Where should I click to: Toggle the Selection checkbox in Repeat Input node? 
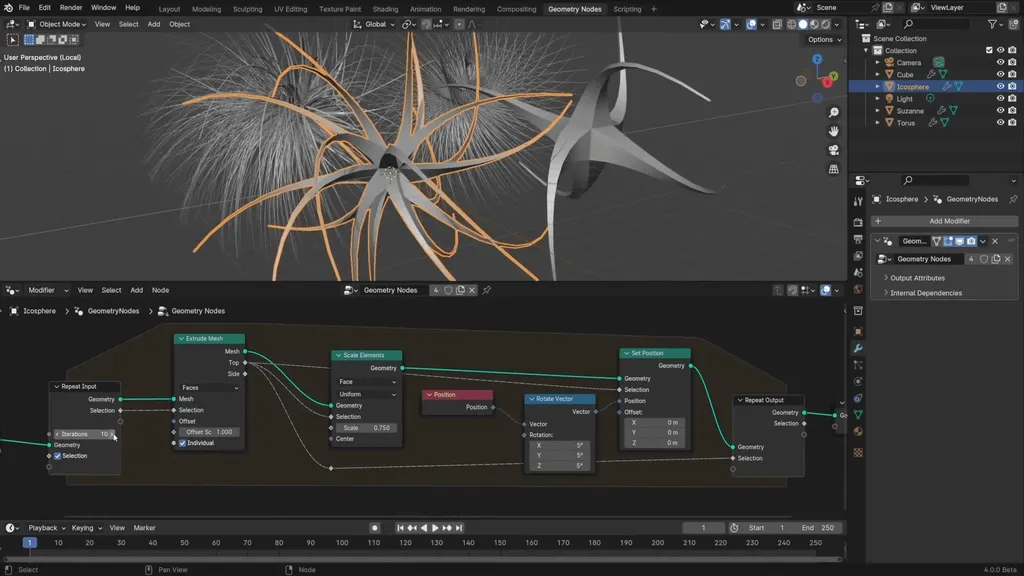coord(57,456)
